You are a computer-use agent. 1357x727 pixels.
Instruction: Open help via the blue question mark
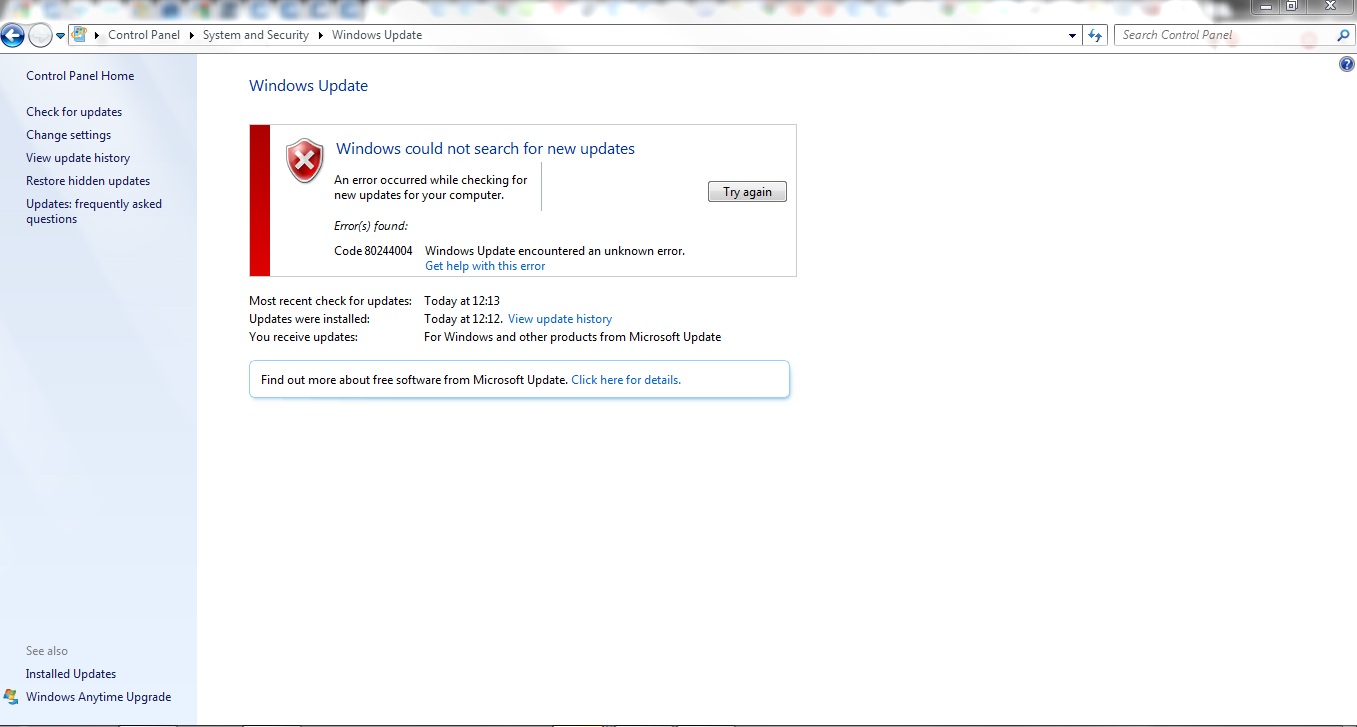coord(1346,64)
